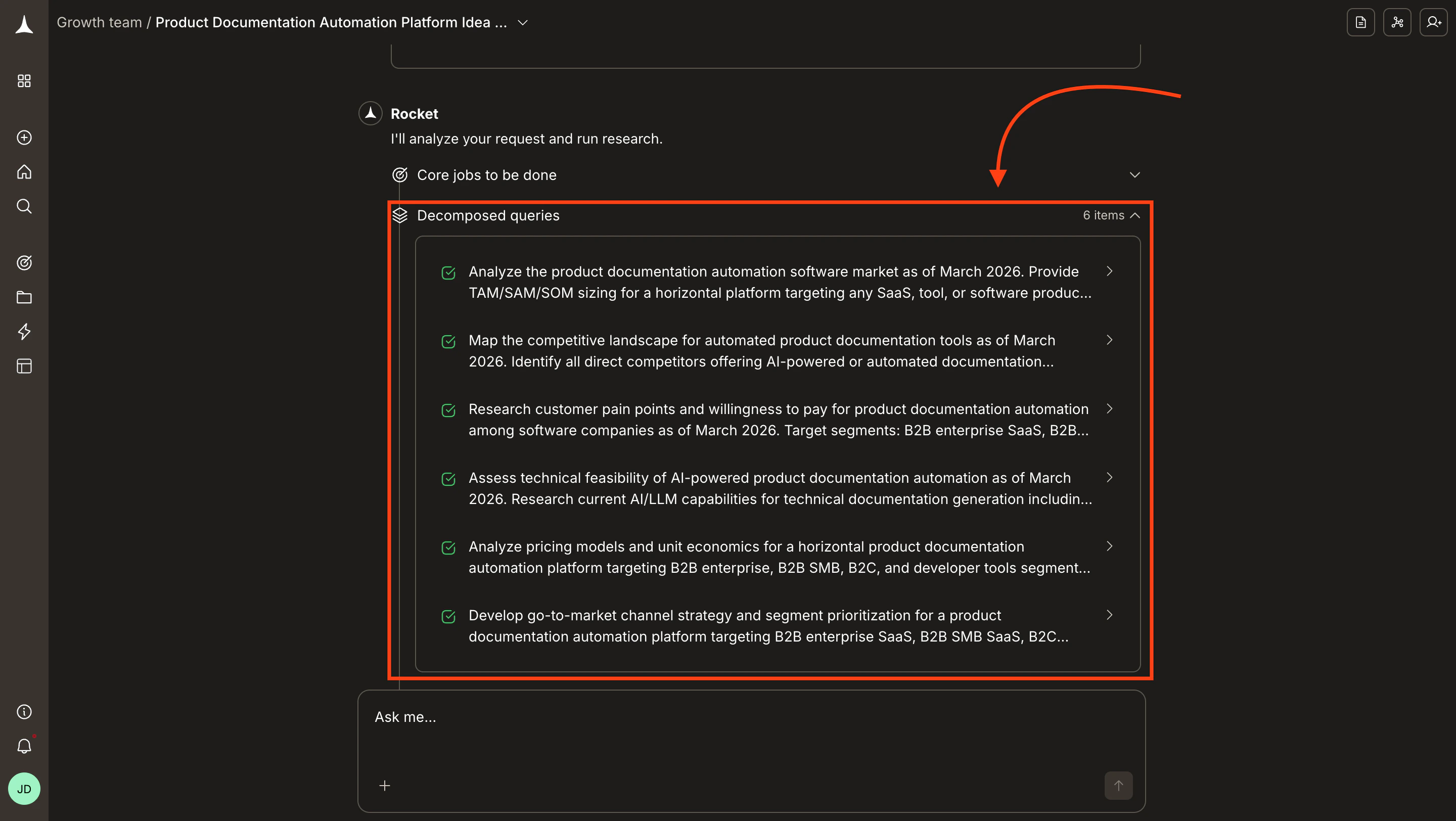This screenshot has width=1456, height=821.
Task: Click the send arrow button
Action: tap(1118, 786)
